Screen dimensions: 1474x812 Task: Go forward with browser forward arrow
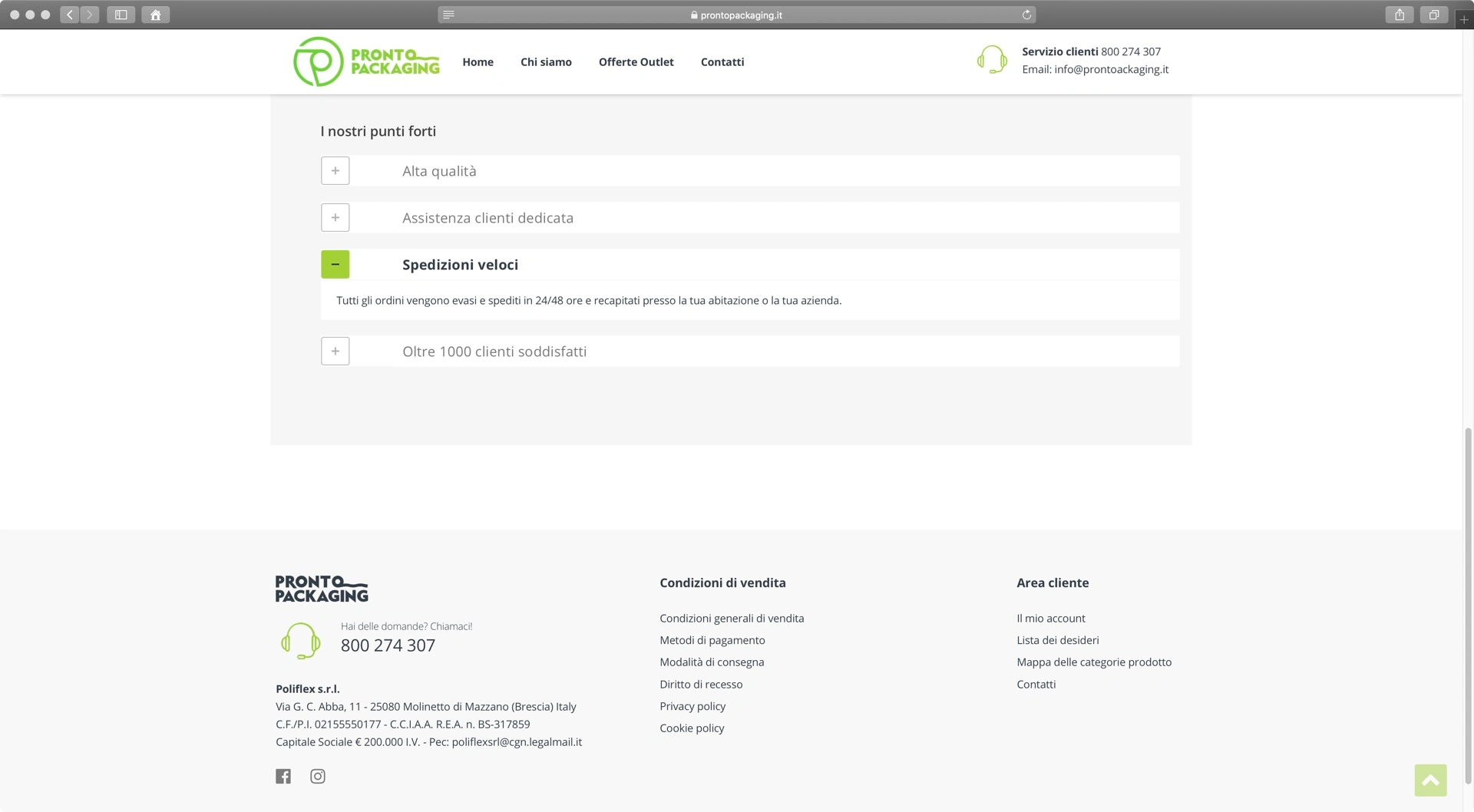tap(90, 15)
